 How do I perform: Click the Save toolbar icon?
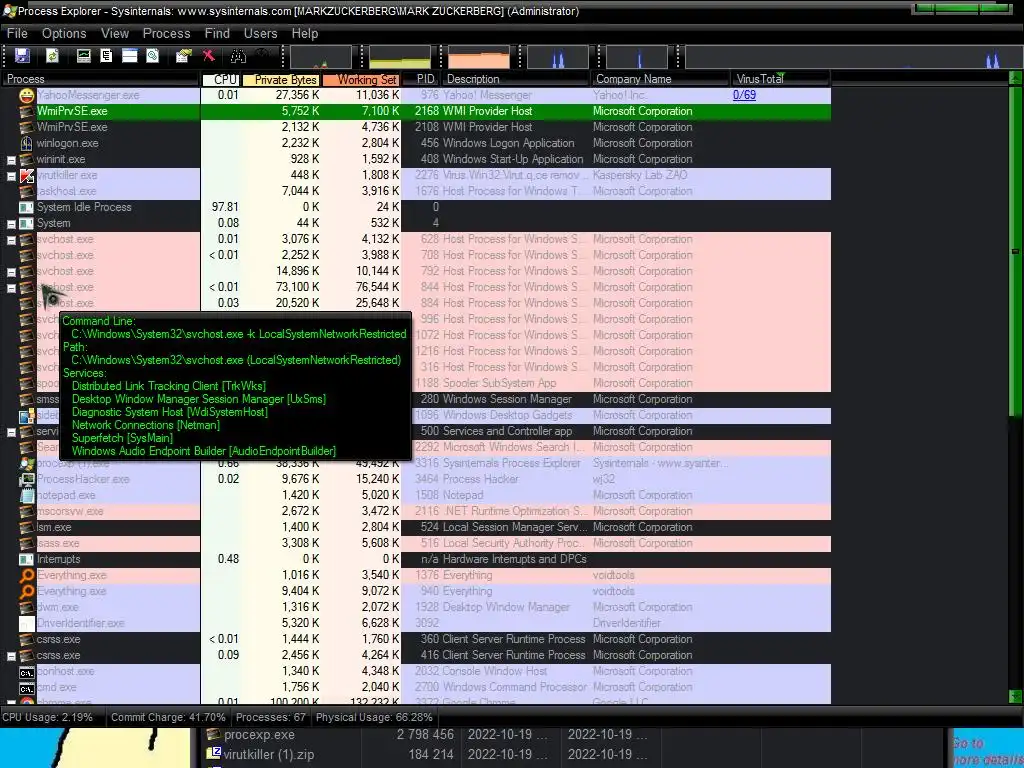23,56
